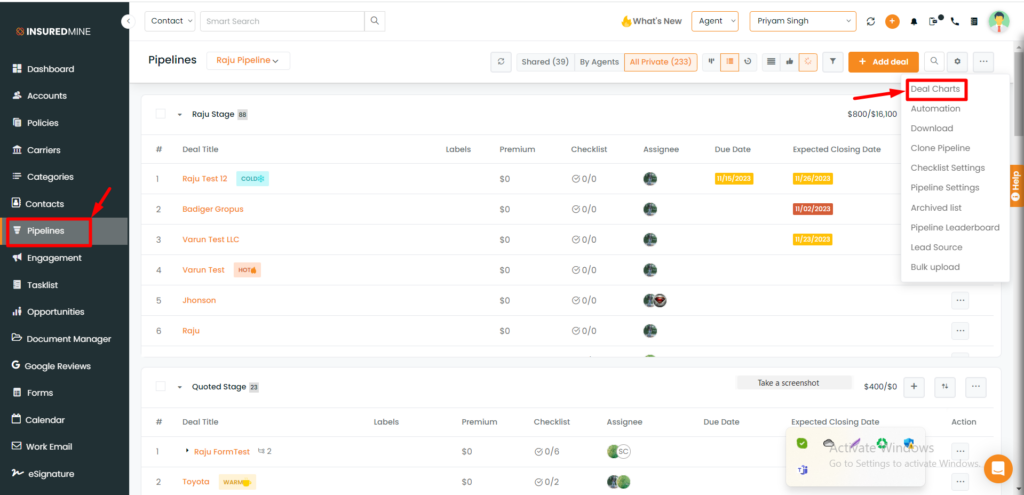Open the chat widget bubble
This screenshot has width=1024, height=495.
(x=998, y=468)
